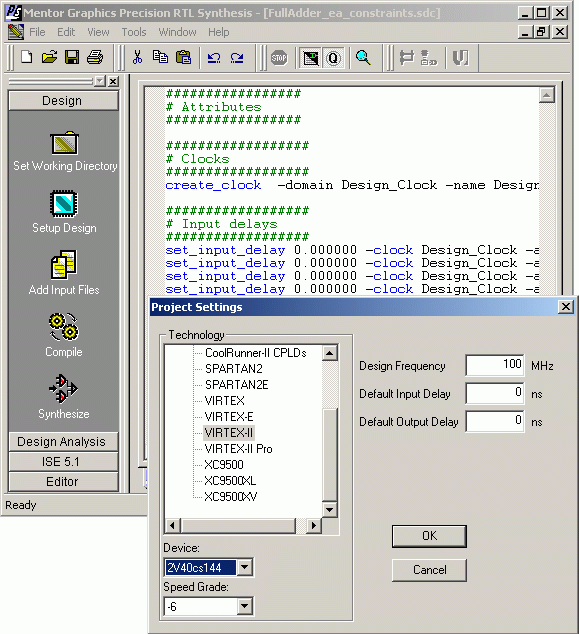Confirm Project Settings with OK
This screenshot has height=634, width=579.
click(429, 536)
